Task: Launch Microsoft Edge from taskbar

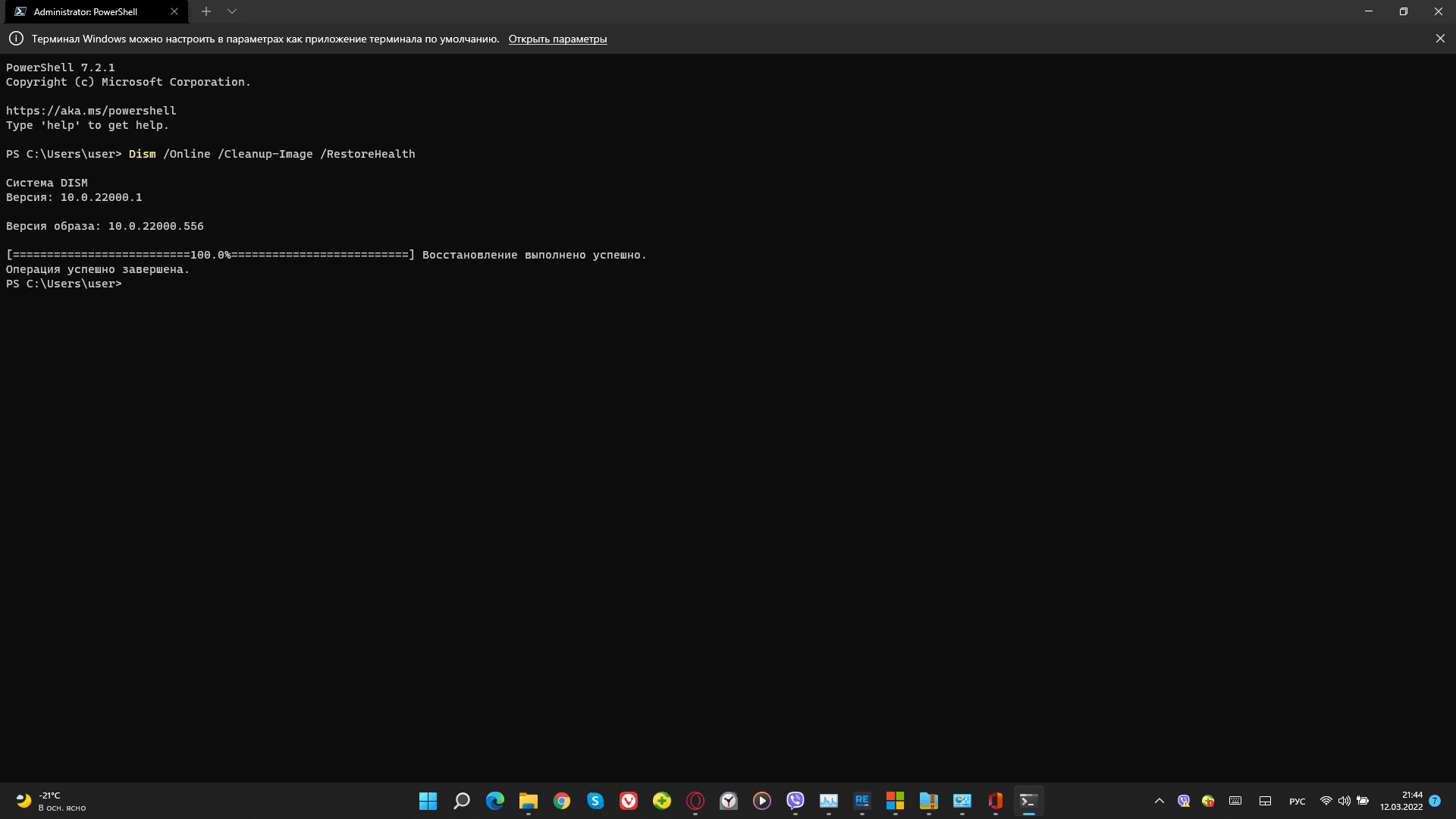Action: click(x=494, y=801)
